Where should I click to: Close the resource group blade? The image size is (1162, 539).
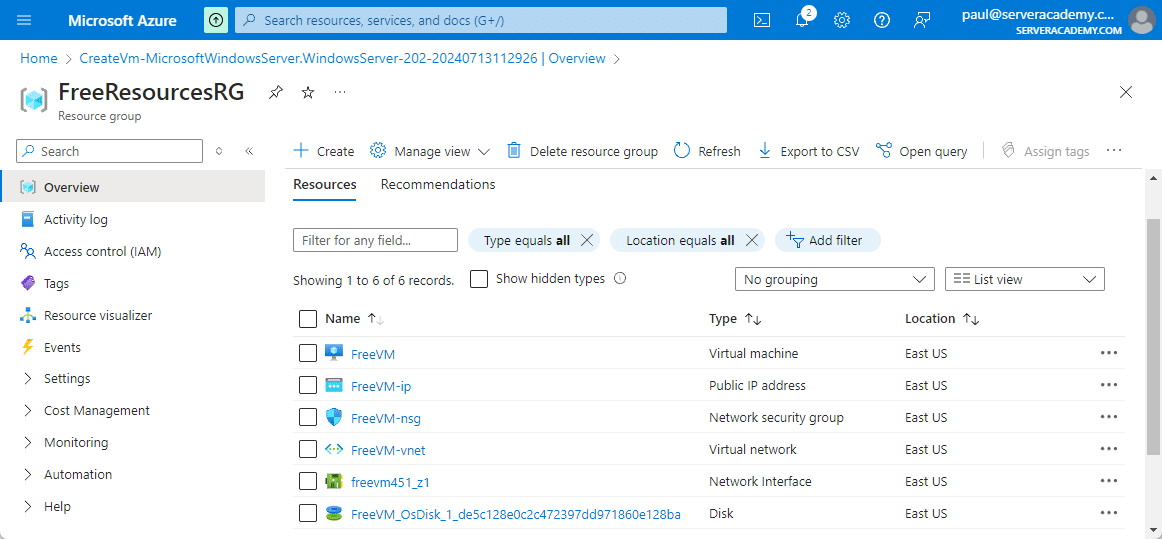pyautogui.click(x=1126, y=92)
